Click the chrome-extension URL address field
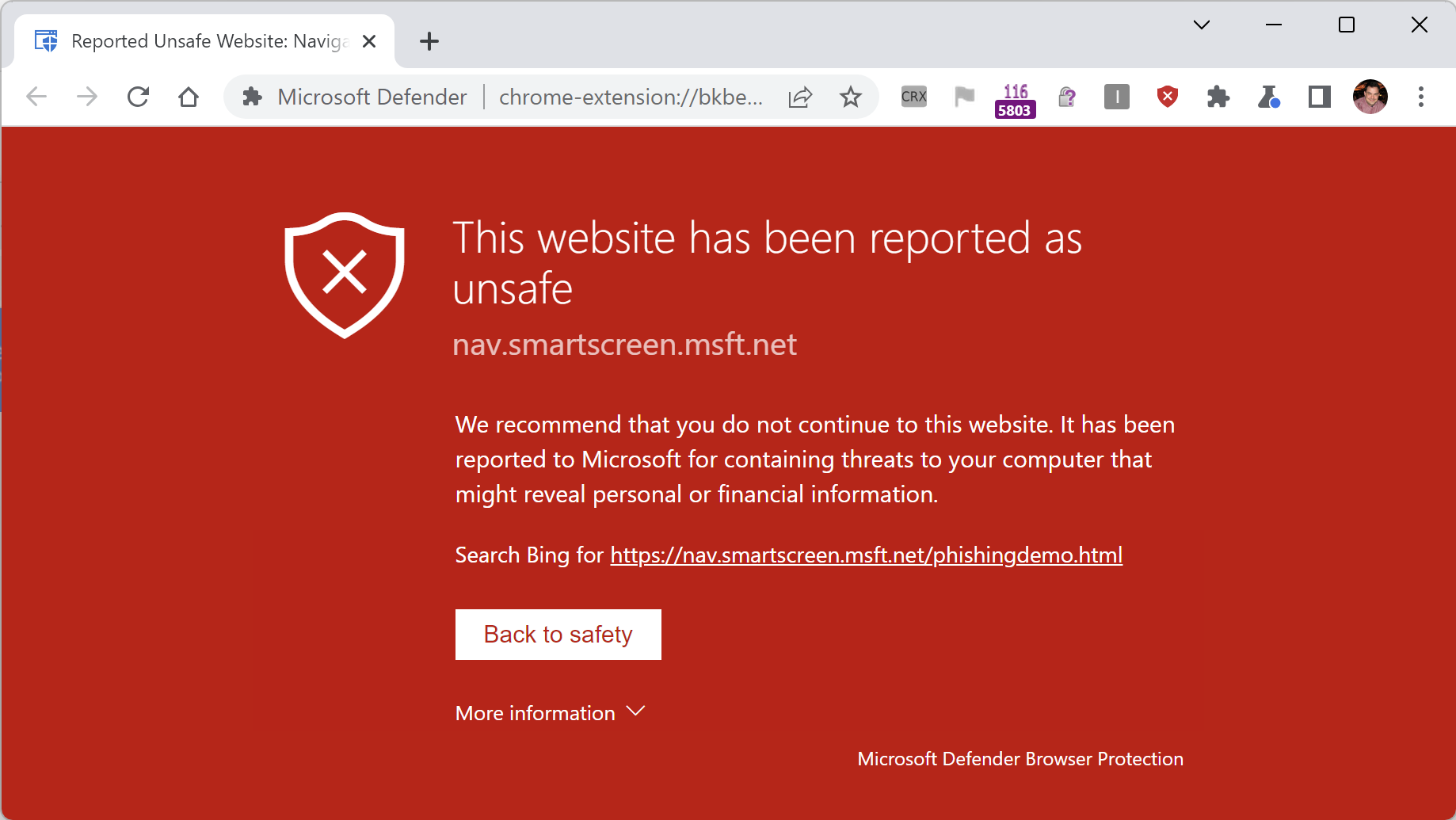Viewport: 1456px width, 820px height. click(631, 97)
